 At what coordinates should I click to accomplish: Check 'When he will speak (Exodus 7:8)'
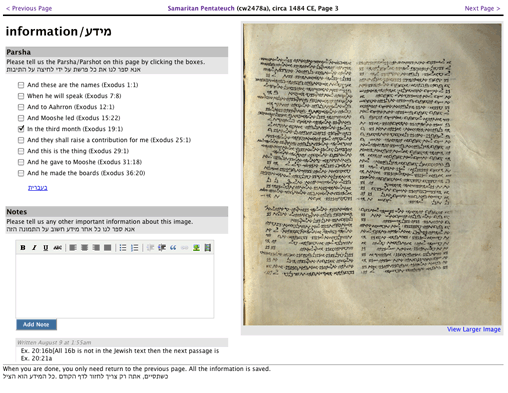pyautogui.click(x=21, y=96)
